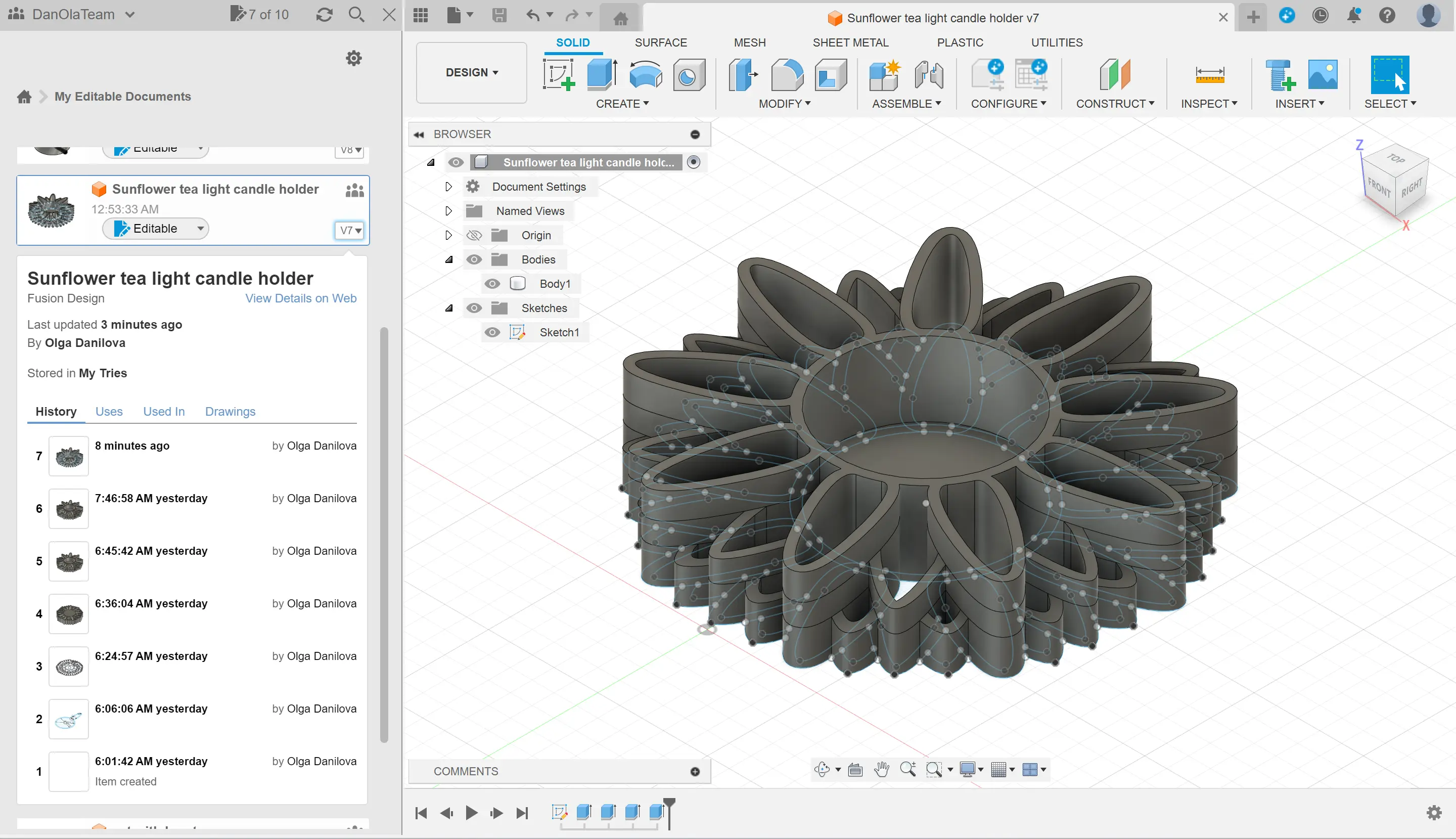Open View Details on Web link
Image resolution: width=1456 pixels, height=839 pixels.
coord(301,298)
